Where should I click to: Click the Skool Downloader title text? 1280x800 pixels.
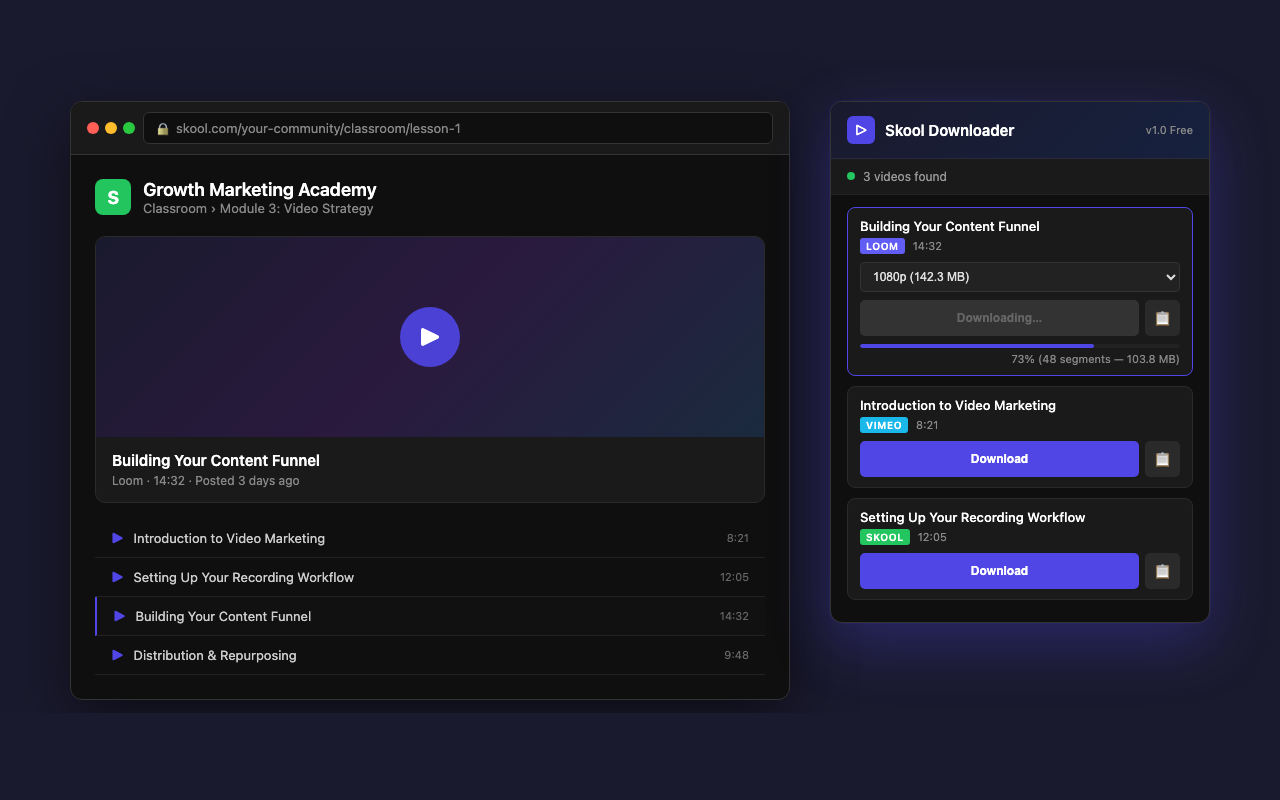point(950,130)
